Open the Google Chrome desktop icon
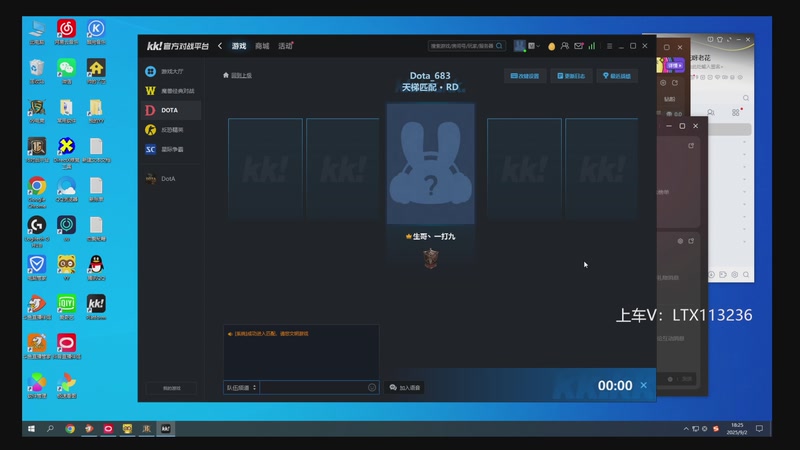Image resolution: width=800 pixels, height=450 pixels. pyautogui.click(x=37, y=192)
